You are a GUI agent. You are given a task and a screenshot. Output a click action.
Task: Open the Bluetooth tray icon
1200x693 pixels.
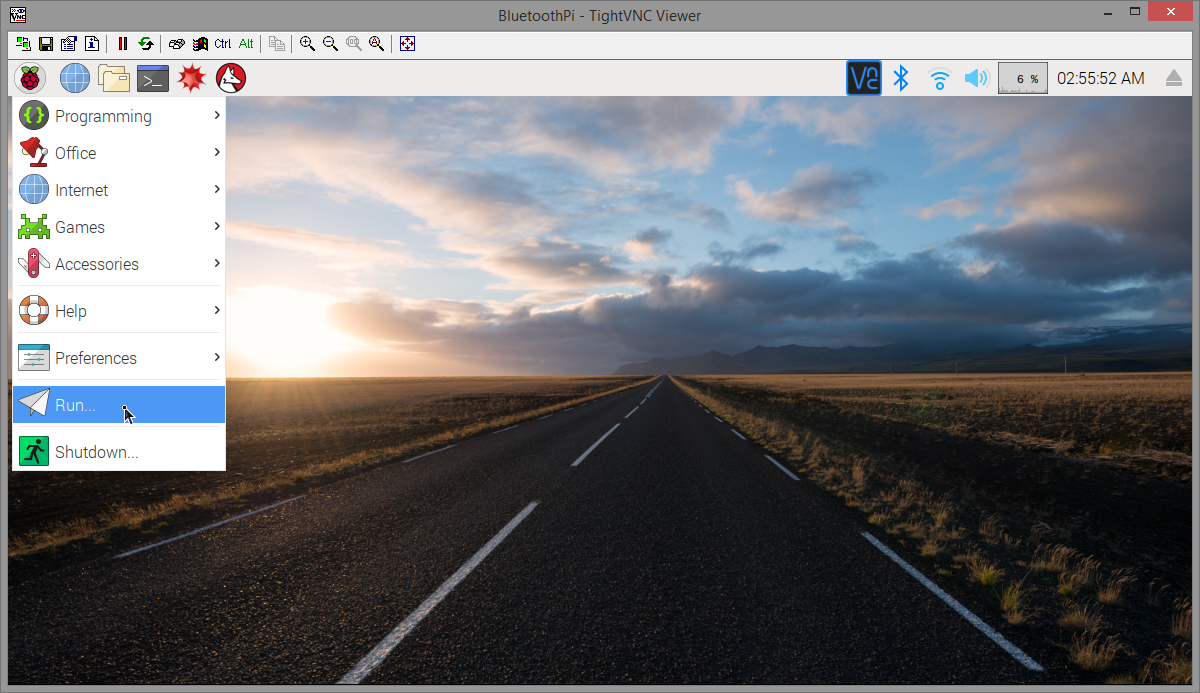[901, 78]
